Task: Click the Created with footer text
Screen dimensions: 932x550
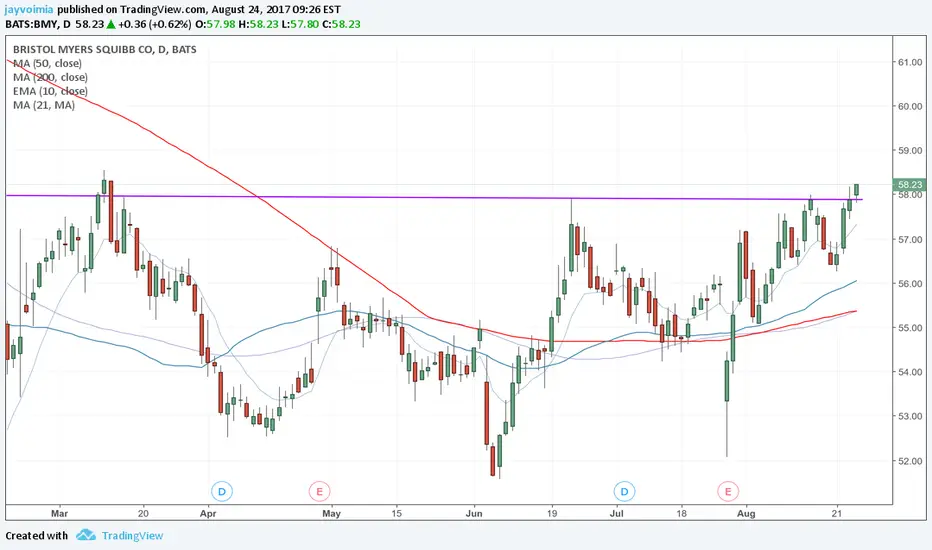Action: coord(37,536)
